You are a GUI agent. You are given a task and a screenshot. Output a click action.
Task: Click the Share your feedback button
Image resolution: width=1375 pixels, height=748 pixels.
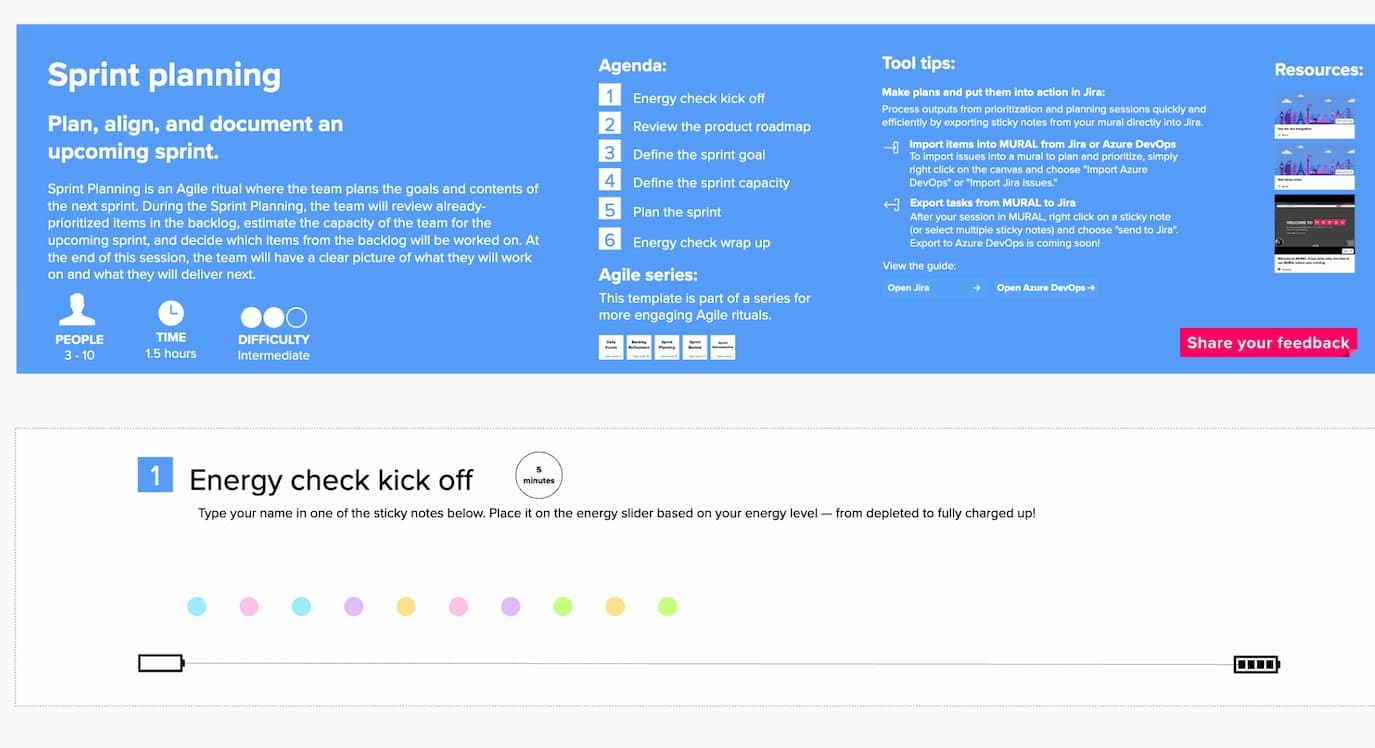click(x=1268, y=342)
